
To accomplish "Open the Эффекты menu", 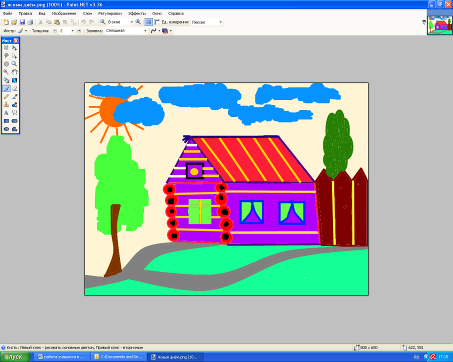I will tap(137, 13).
